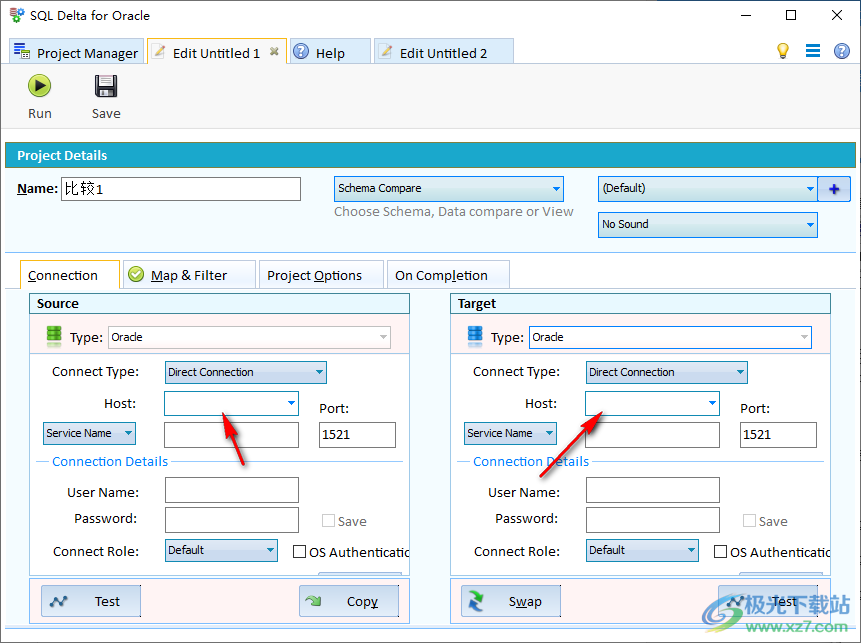Click the Source Test button
Image resolution: width=861 pixels, height=643 pixels.
91,601
